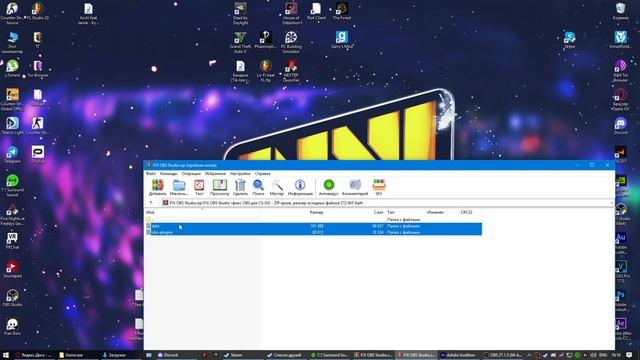Image resolution: width=640 pixels, height=360 pixels.
Task: Open the Избранное menu
Action: coord(215,173)
